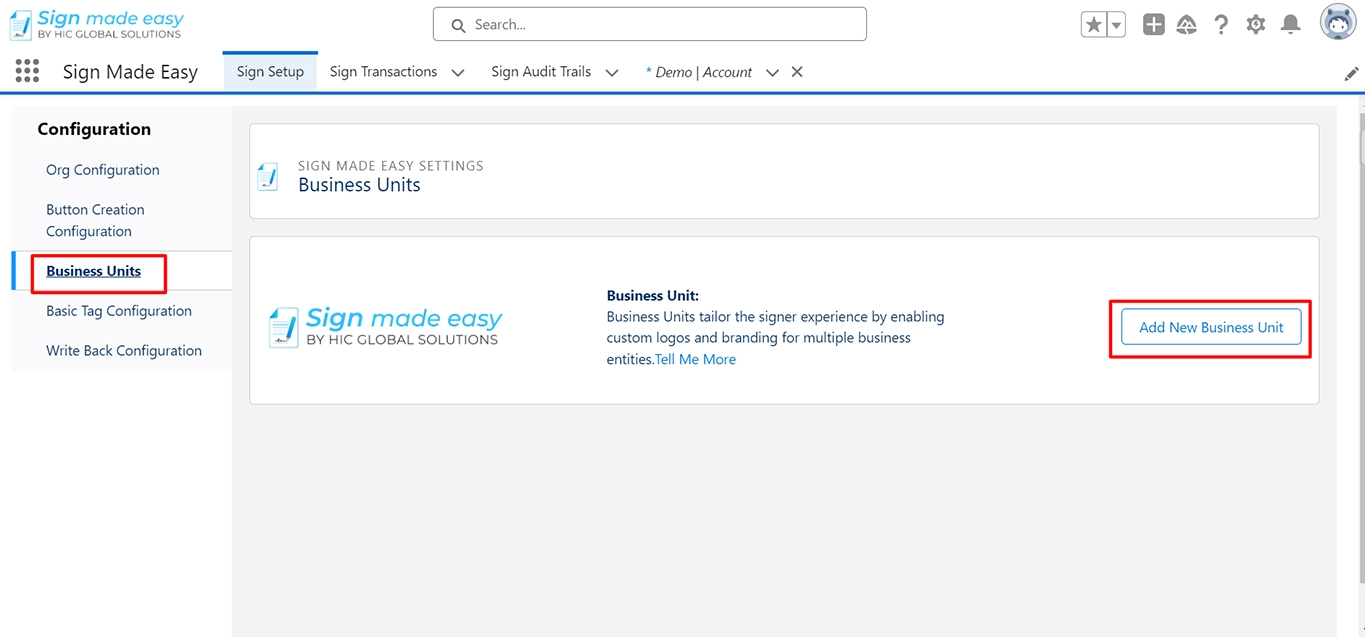The width and height of the screenshot is (1365, 637).
Task: Click the Sign made easy header logo
Action: click(x=97, y=25)
